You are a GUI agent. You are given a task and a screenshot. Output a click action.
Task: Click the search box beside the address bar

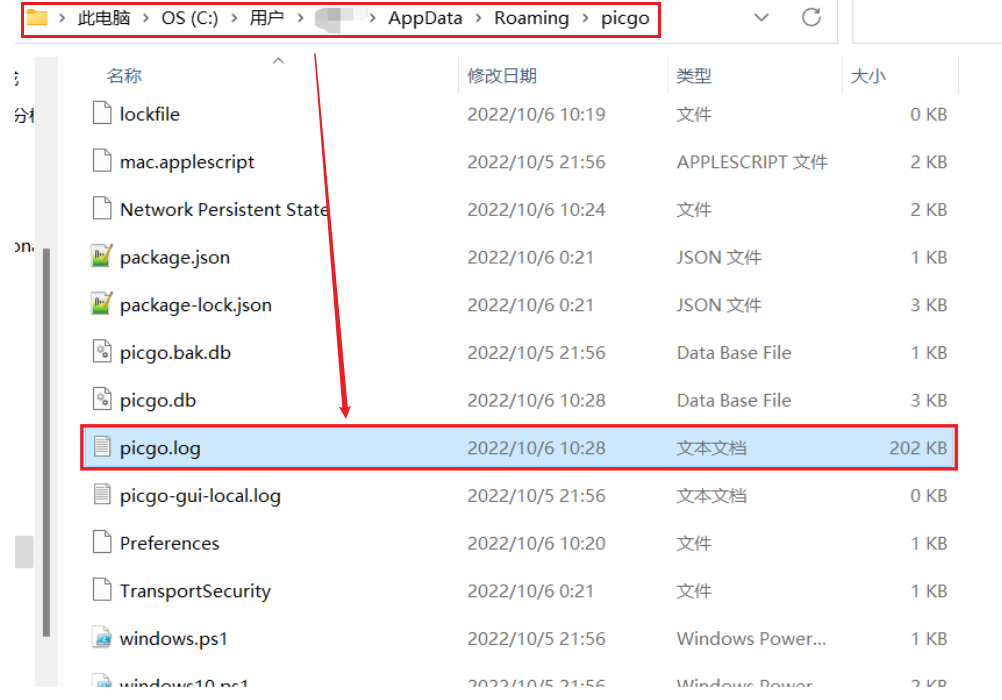click(927, 22)
